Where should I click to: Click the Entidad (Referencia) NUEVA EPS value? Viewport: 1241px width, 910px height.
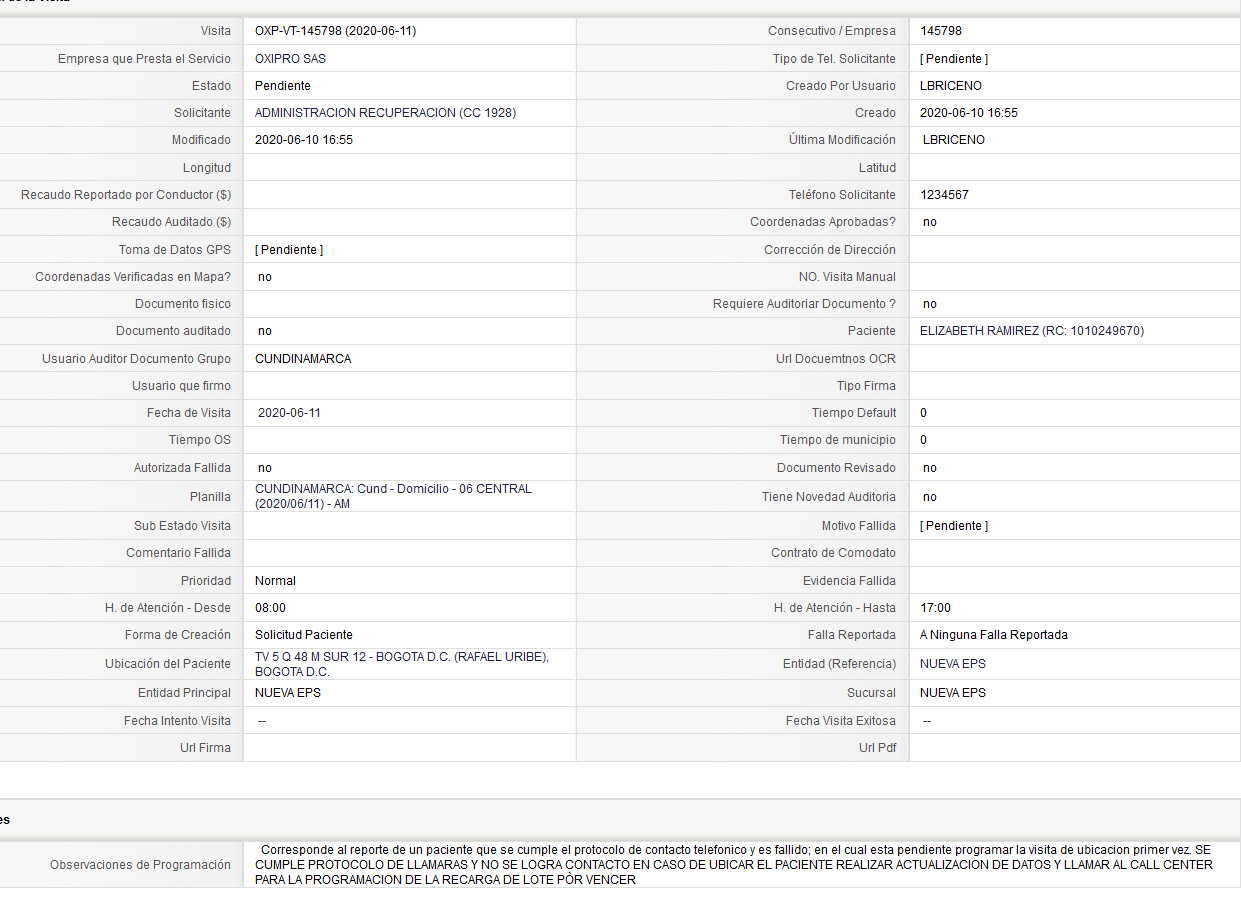953,664
